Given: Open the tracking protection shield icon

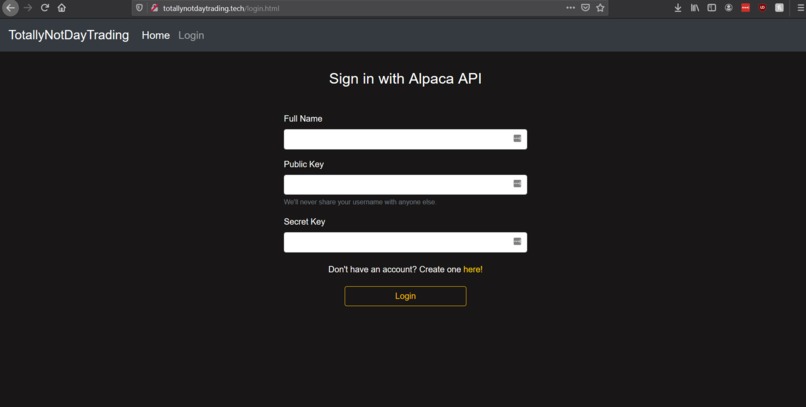Looking at the screenshot, I should click(x=139, y=8).
